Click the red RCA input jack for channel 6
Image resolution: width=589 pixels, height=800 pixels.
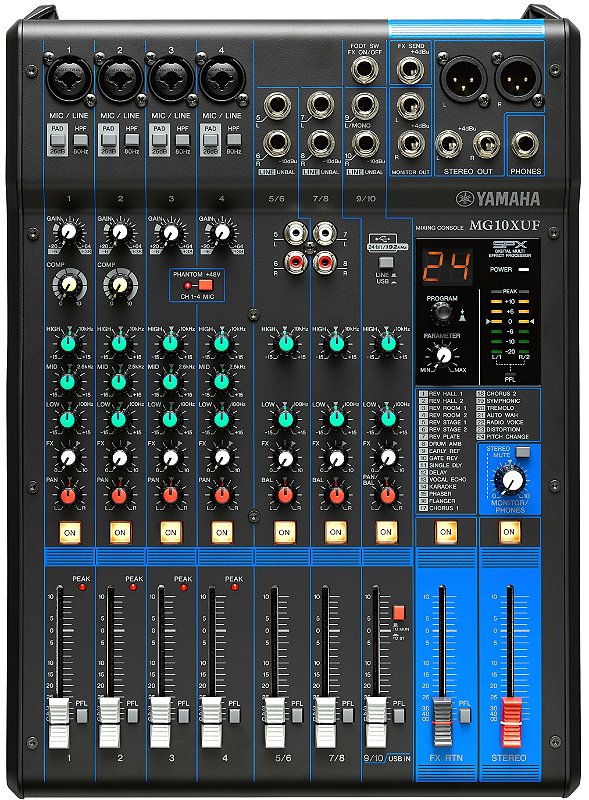pyautogui.click(x=296, y=261)
